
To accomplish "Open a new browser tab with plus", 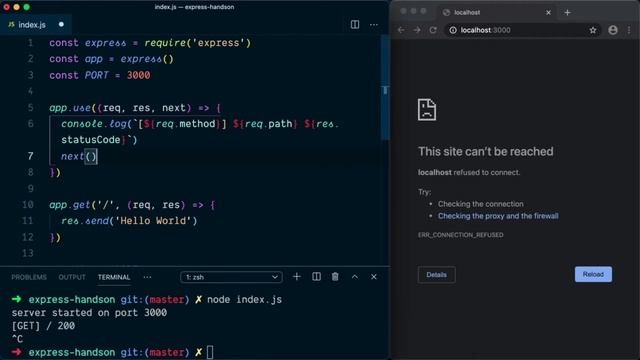I will coord(567,13).
